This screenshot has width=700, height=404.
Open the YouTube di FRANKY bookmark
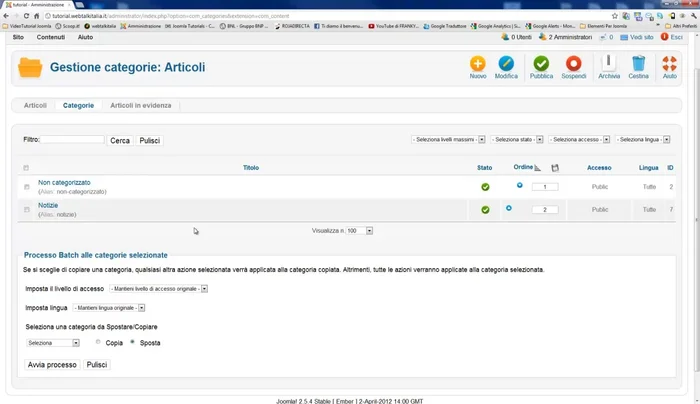click(x=393, y=26)
